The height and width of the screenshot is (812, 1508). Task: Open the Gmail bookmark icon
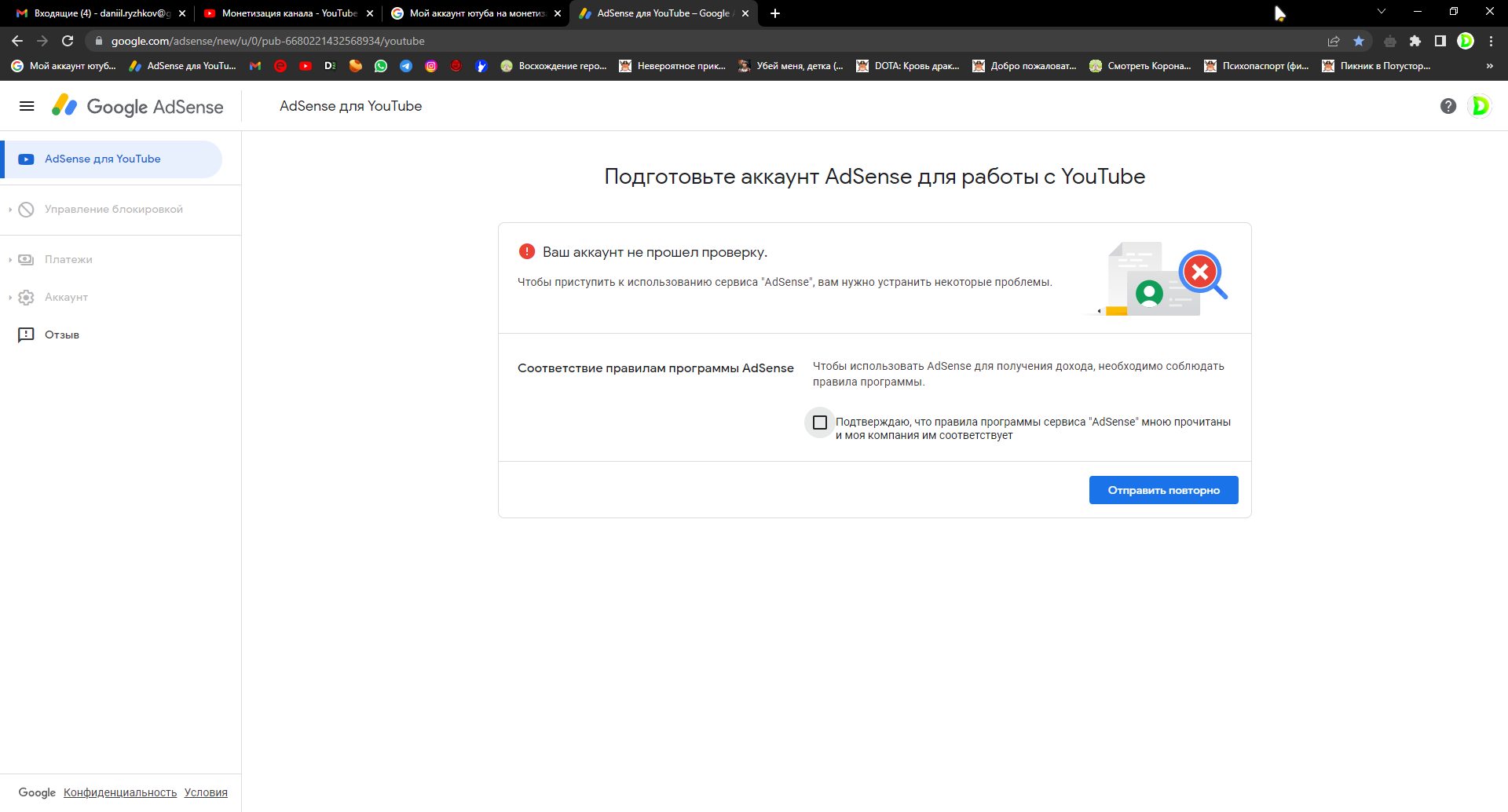coord(255,66)
